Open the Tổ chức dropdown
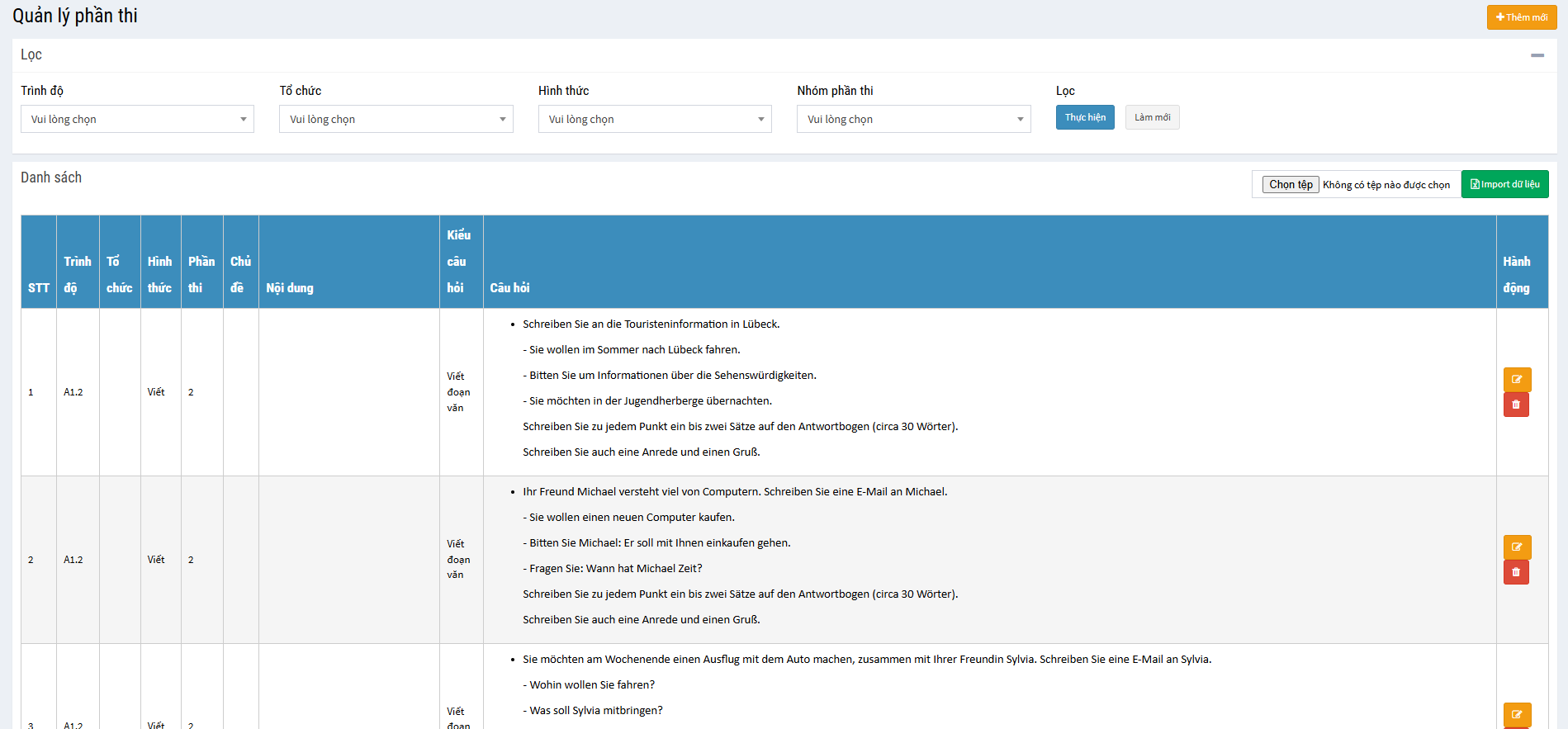Screen dimensions: 1568x729 pos(396,119)
